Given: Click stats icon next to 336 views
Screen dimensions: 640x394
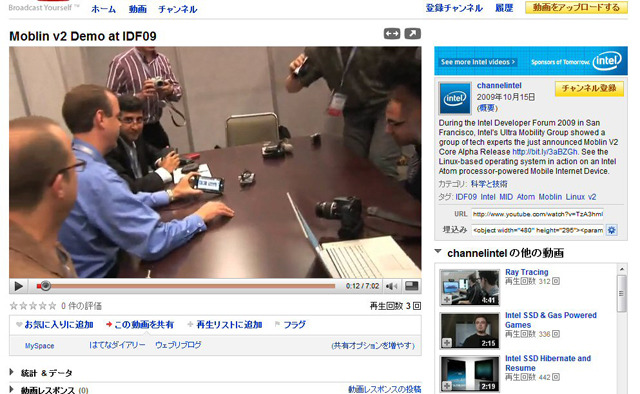Looking at the screenshot, I should pyautogui.click(x=556, y=334).
